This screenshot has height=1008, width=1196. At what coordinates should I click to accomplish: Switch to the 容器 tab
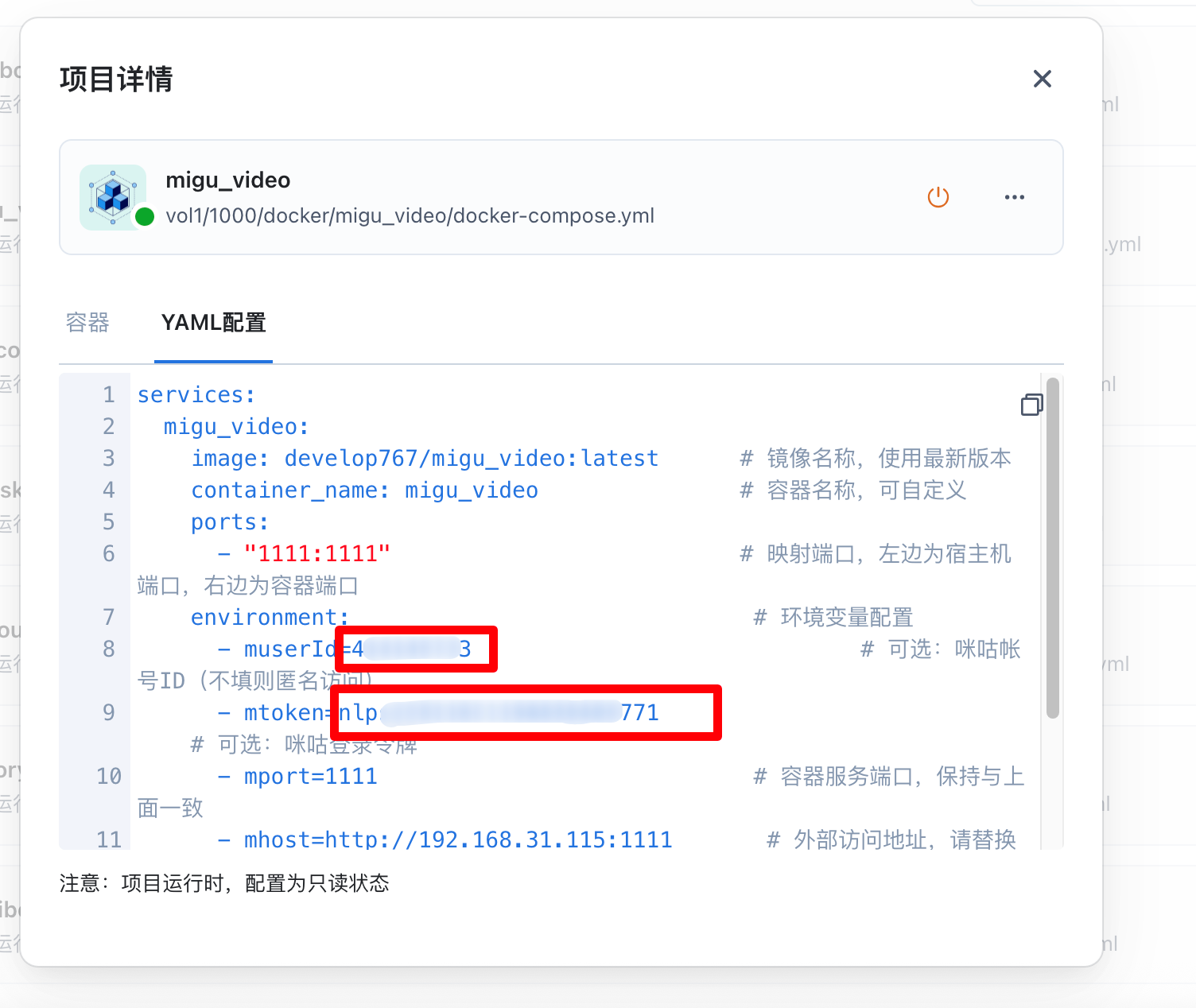[87, 323]
